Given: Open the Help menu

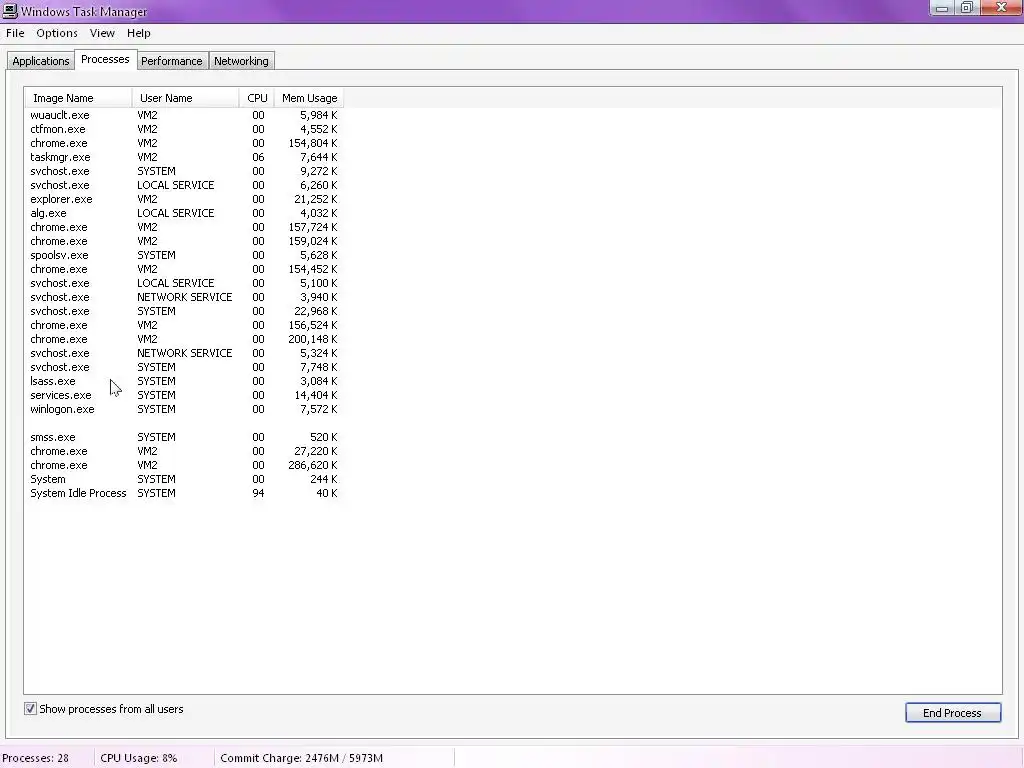Looking at the screenshot, I should click(x=138, y=33).
